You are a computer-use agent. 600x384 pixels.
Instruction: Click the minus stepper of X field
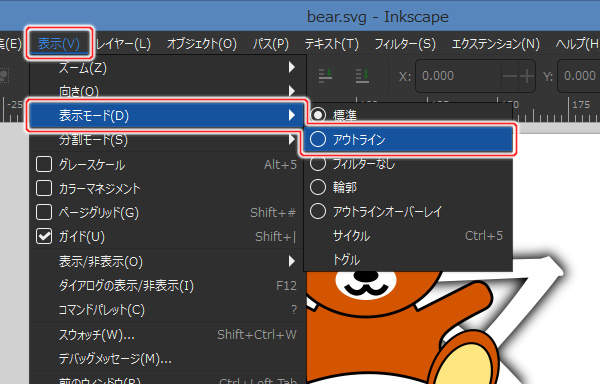click(509, 76)
